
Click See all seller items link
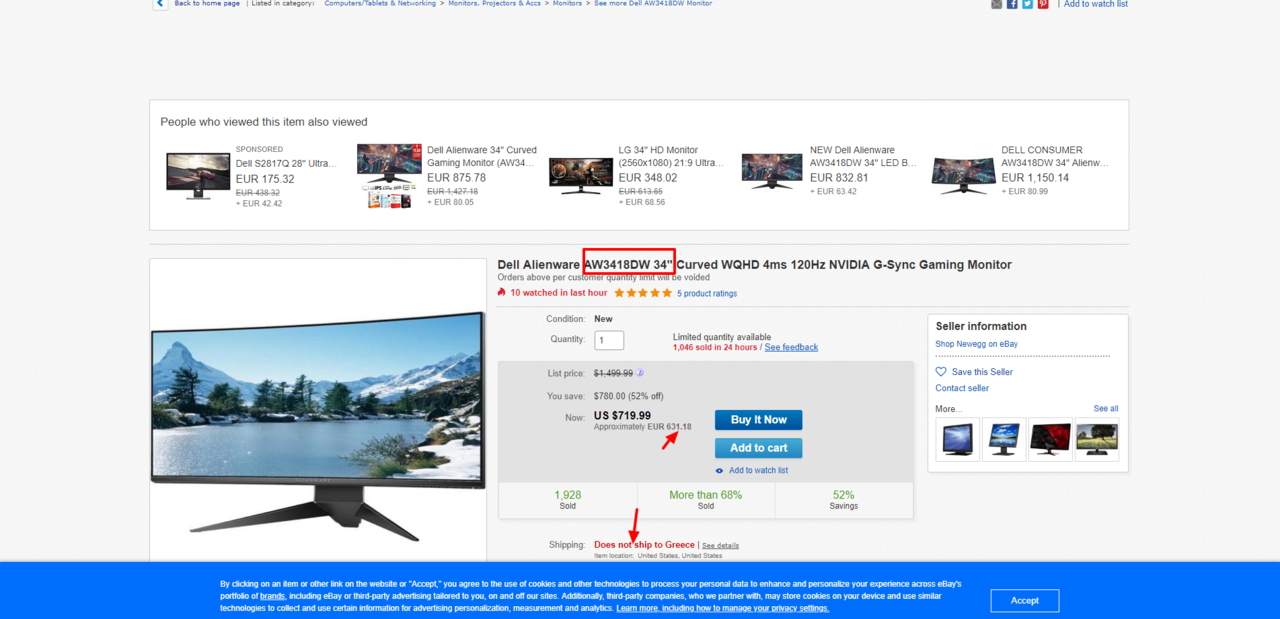[x=1106, y=408]
